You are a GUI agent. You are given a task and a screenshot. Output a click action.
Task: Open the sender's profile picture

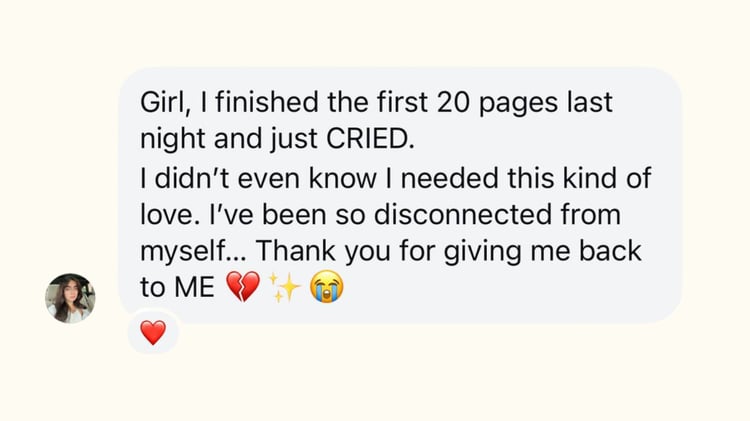click(x=70, y=298)
